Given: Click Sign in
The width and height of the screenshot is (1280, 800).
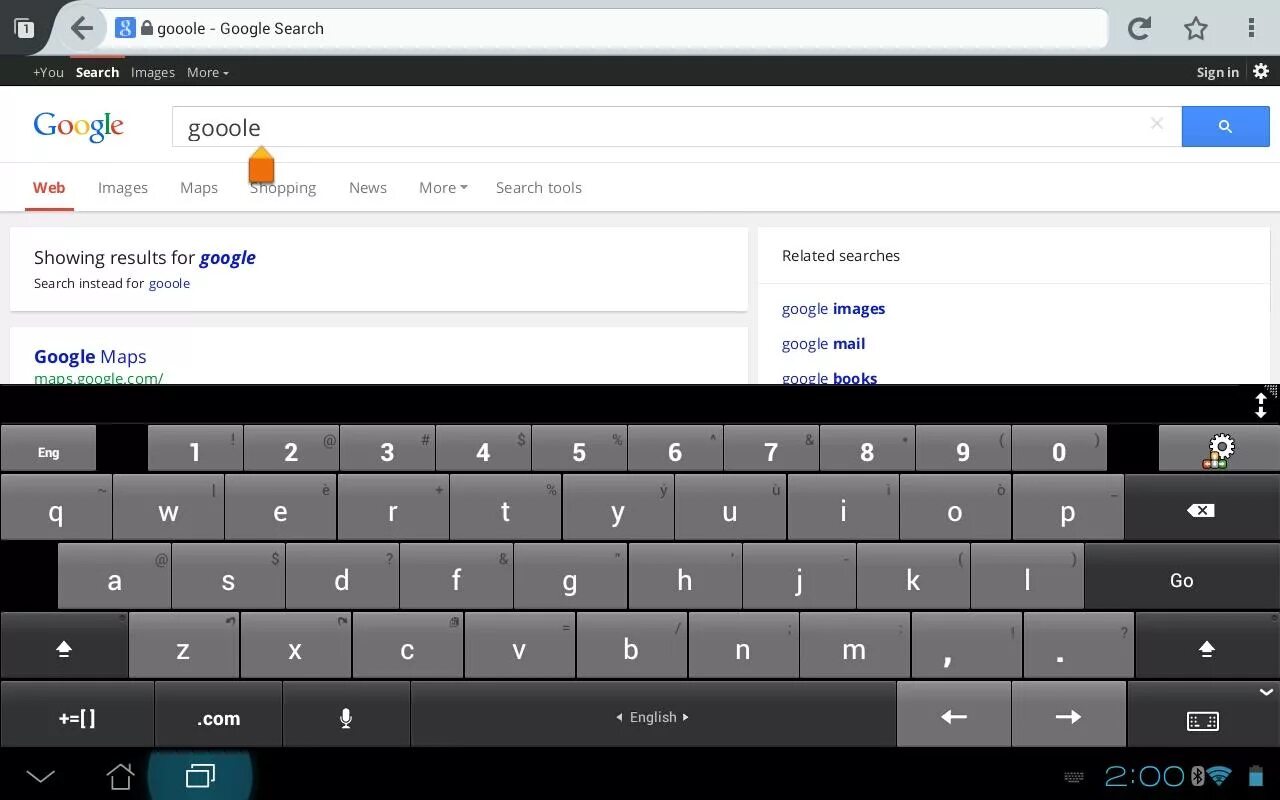Looking at the screenshot, I should coord(1218,72).
